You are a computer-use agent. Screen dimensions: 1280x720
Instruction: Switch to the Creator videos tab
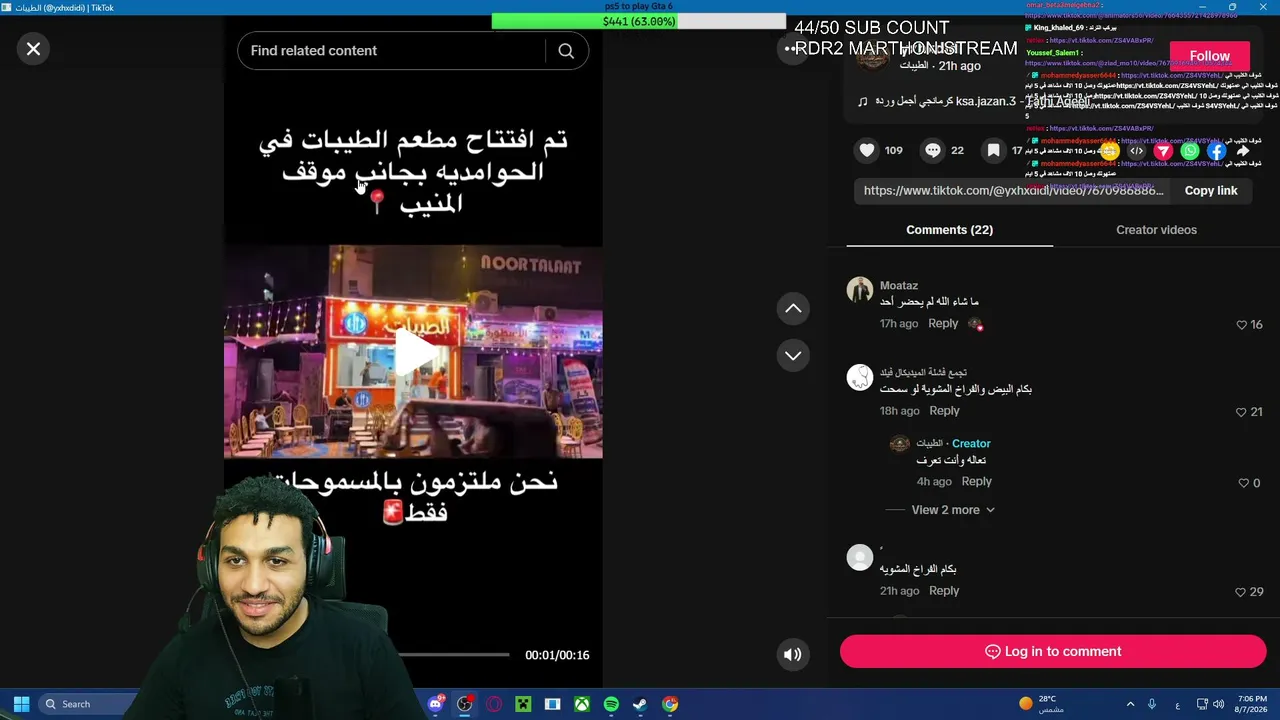pyautogui.click(x=1156, y=230)
